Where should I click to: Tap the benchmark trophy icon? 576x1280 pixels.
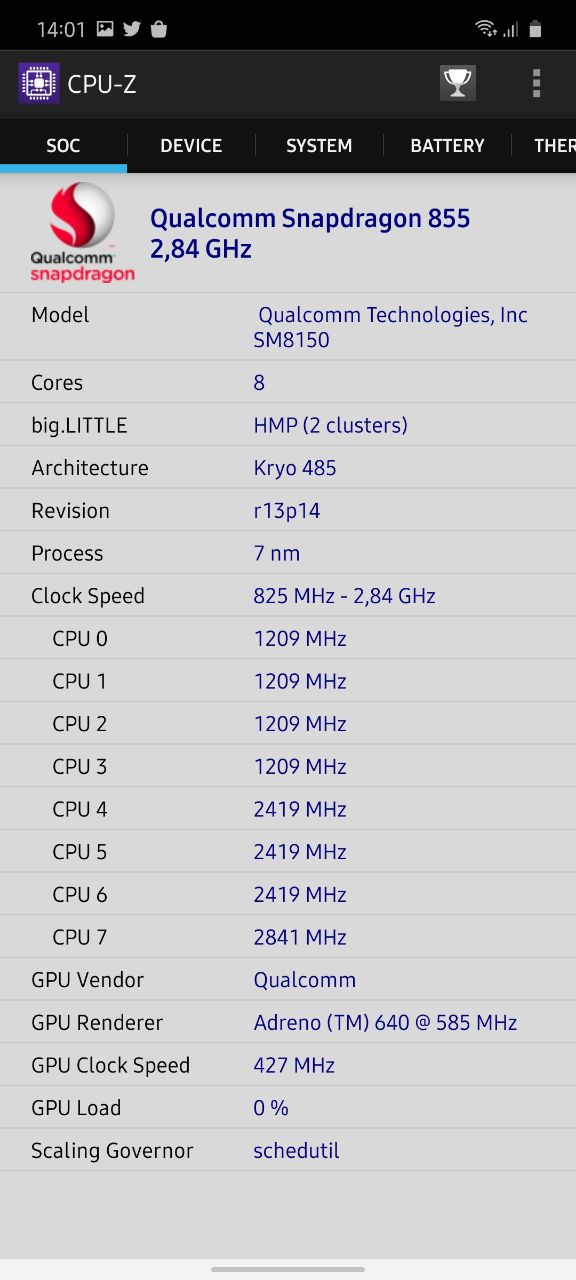click(x=457, y=83)
